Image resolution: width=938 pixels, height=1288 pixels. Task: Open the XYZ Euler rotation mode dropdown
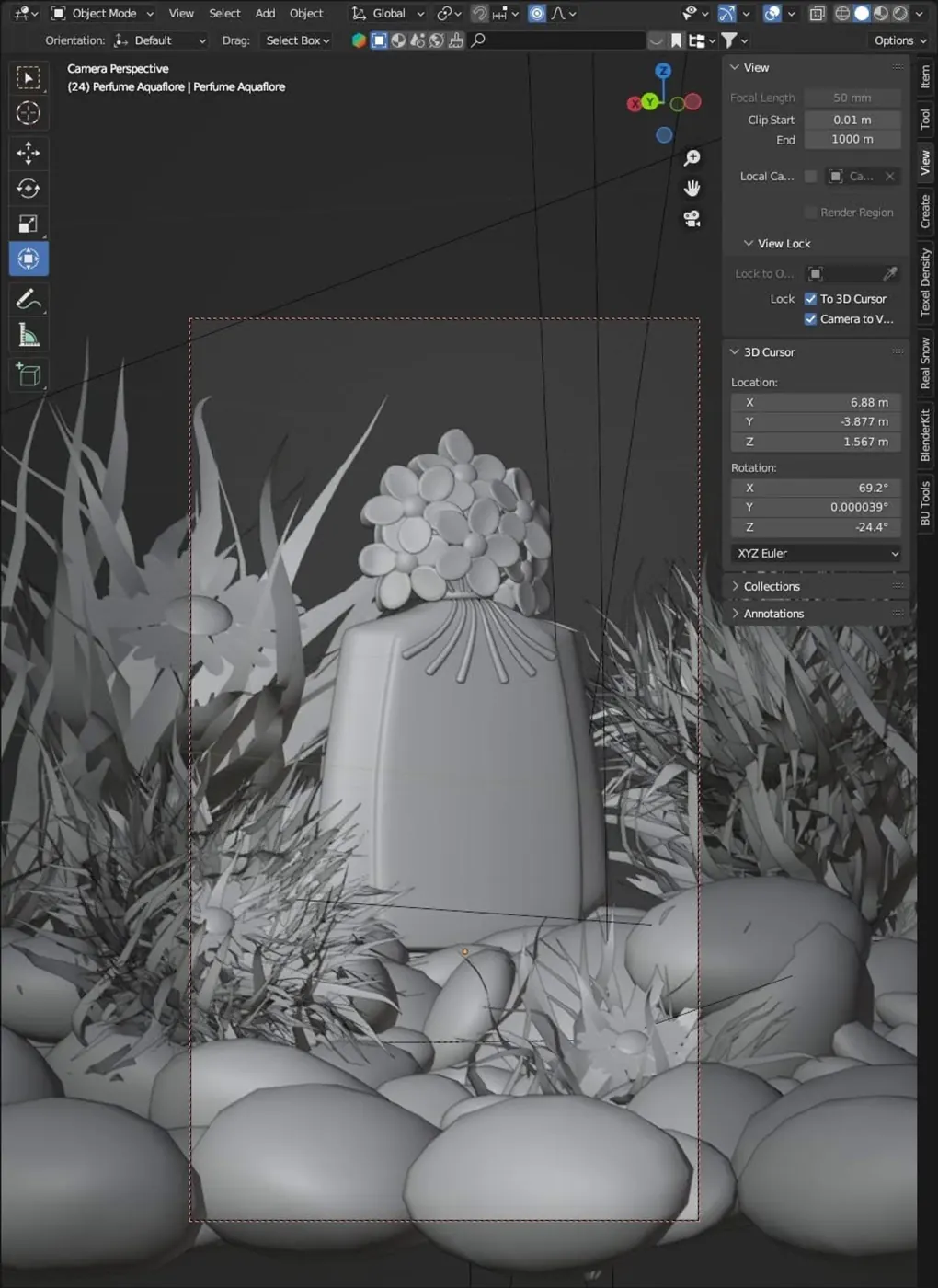pos(817,553)
